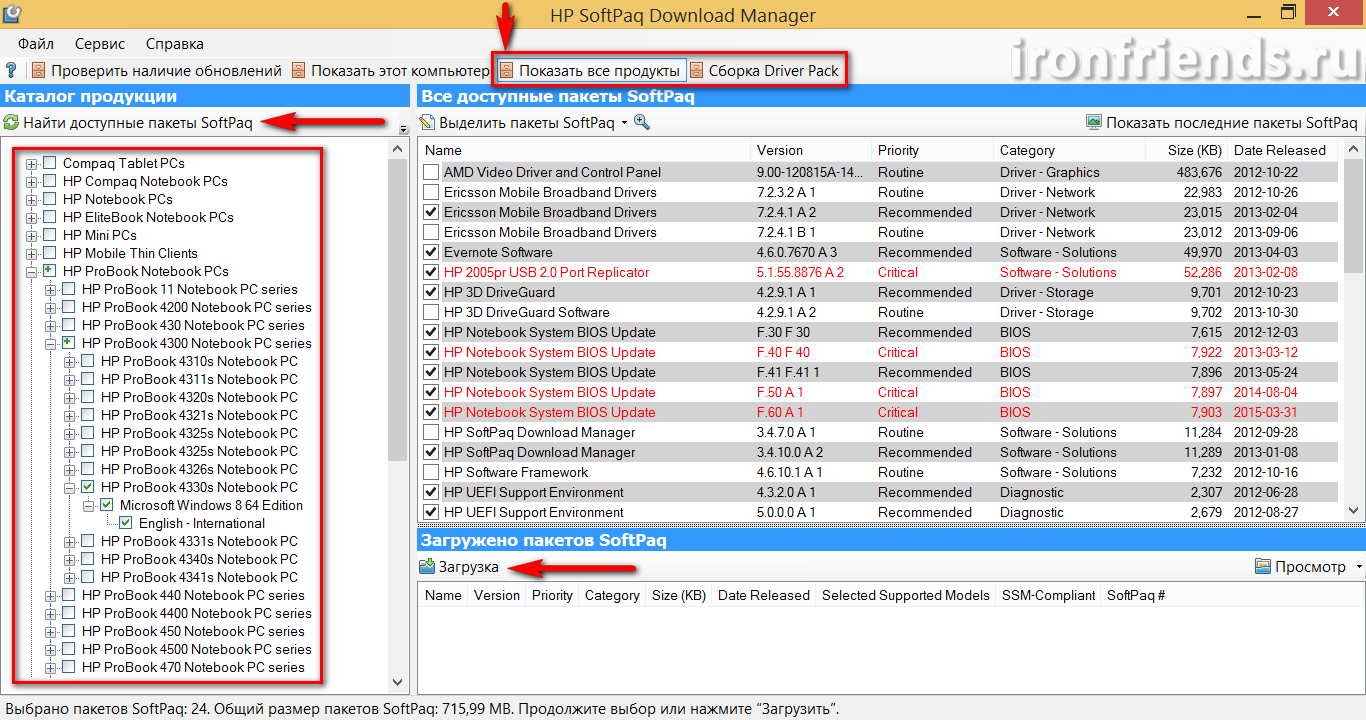Image resolution: width=1366 pixels, height=720 pixels.
Task: Open the 'Справка' menu
Action: [174, 44]
